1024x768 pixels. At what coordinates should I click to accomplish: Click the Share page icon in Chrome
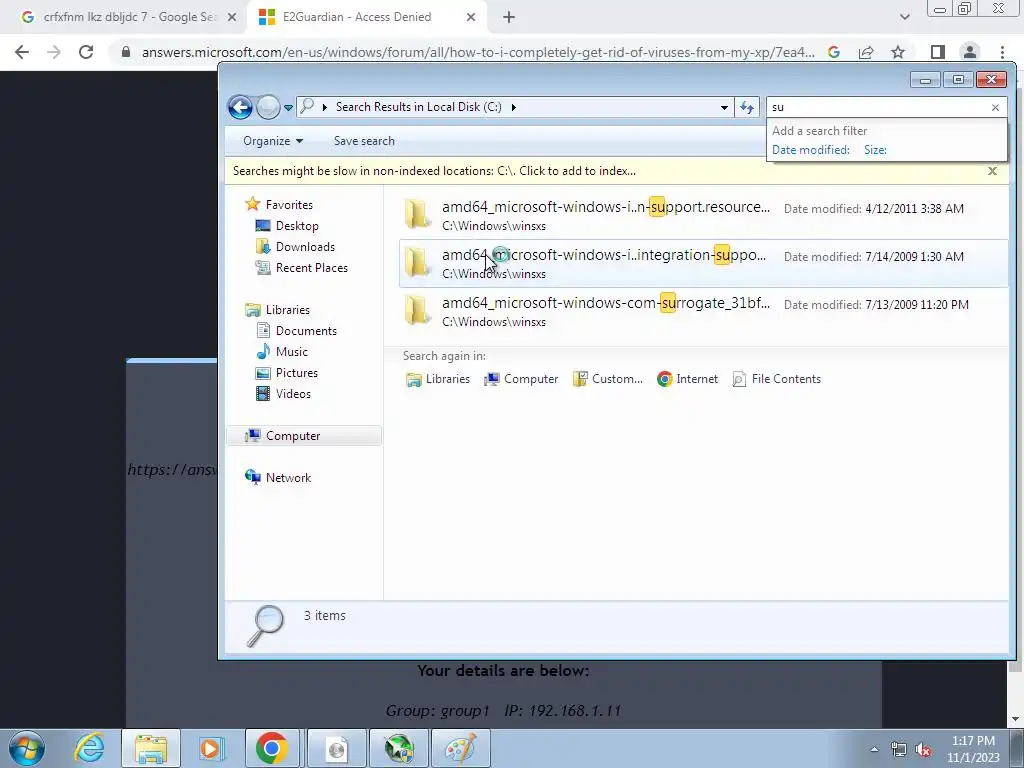tap(866, 52)
